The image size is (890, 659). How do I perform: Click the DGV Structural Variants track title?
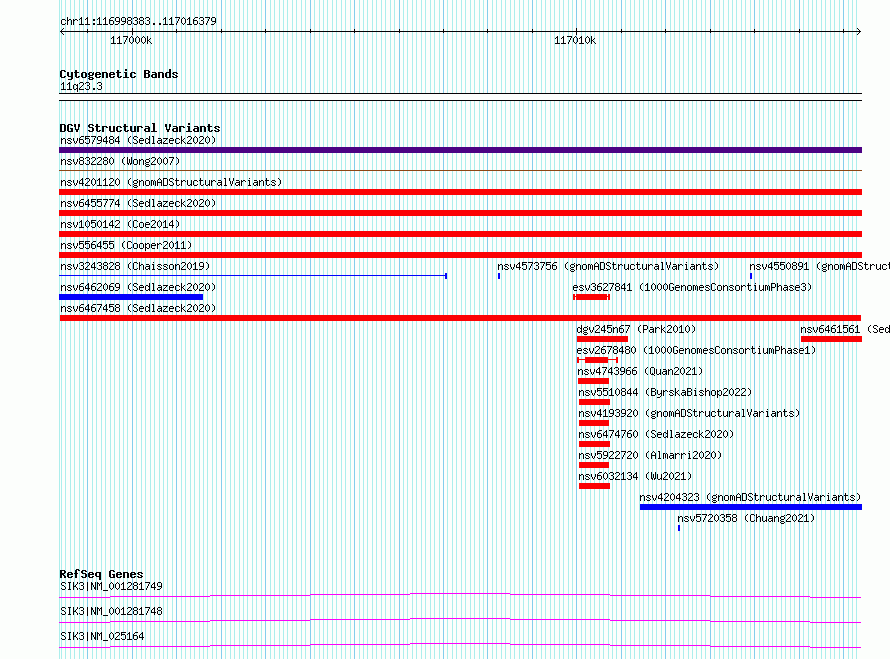140,128
